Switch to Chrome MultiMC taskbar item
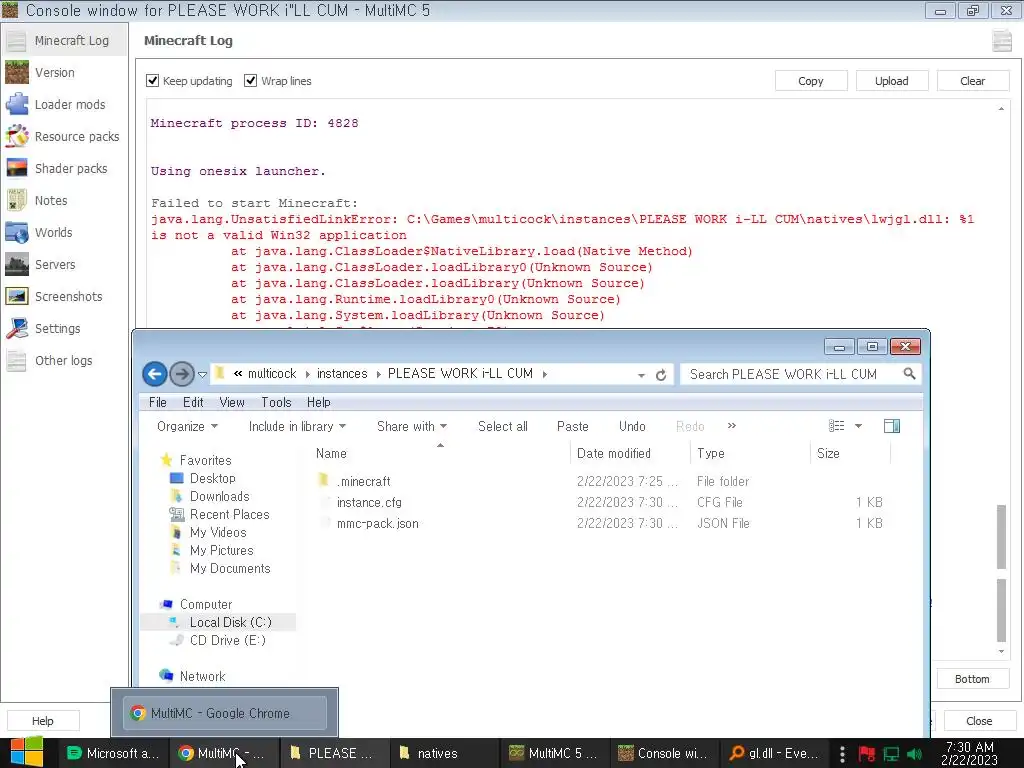 [223, 753]
